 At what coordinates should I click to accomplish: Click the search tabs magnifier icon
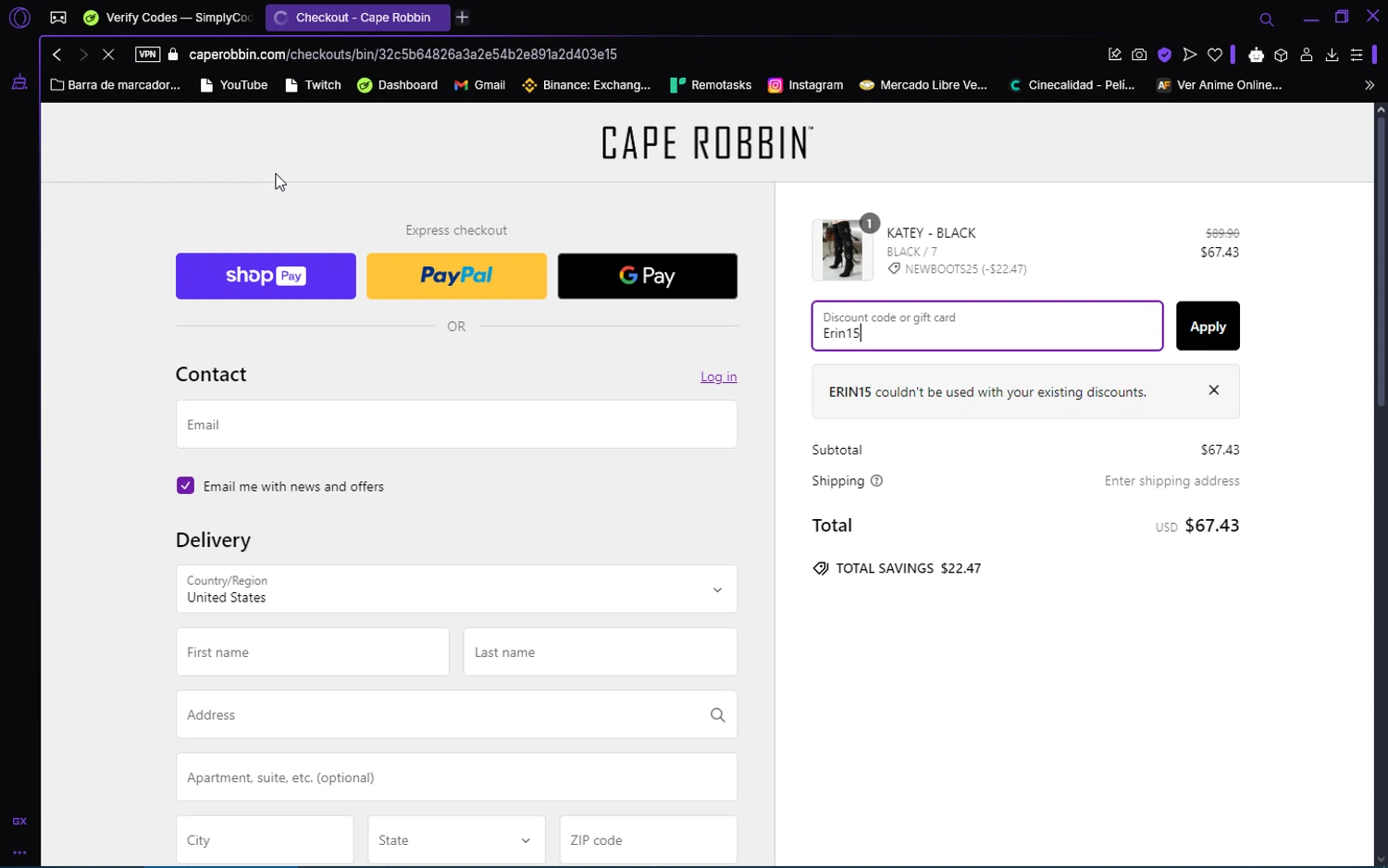tap(1267, 19)
